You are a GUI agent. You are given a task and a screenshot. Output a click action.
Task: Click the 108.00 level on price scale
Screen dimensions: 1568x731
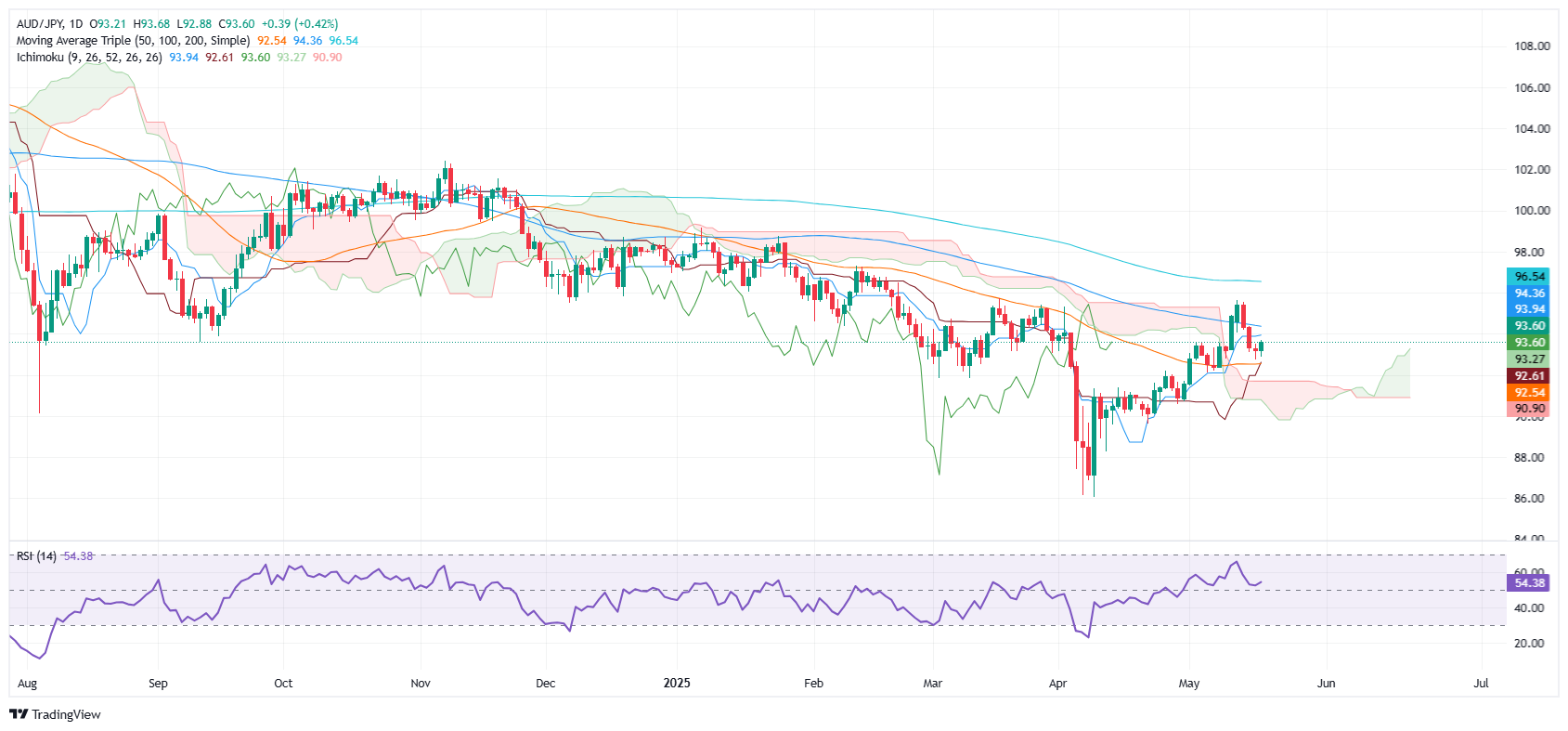pos(1532,46)
